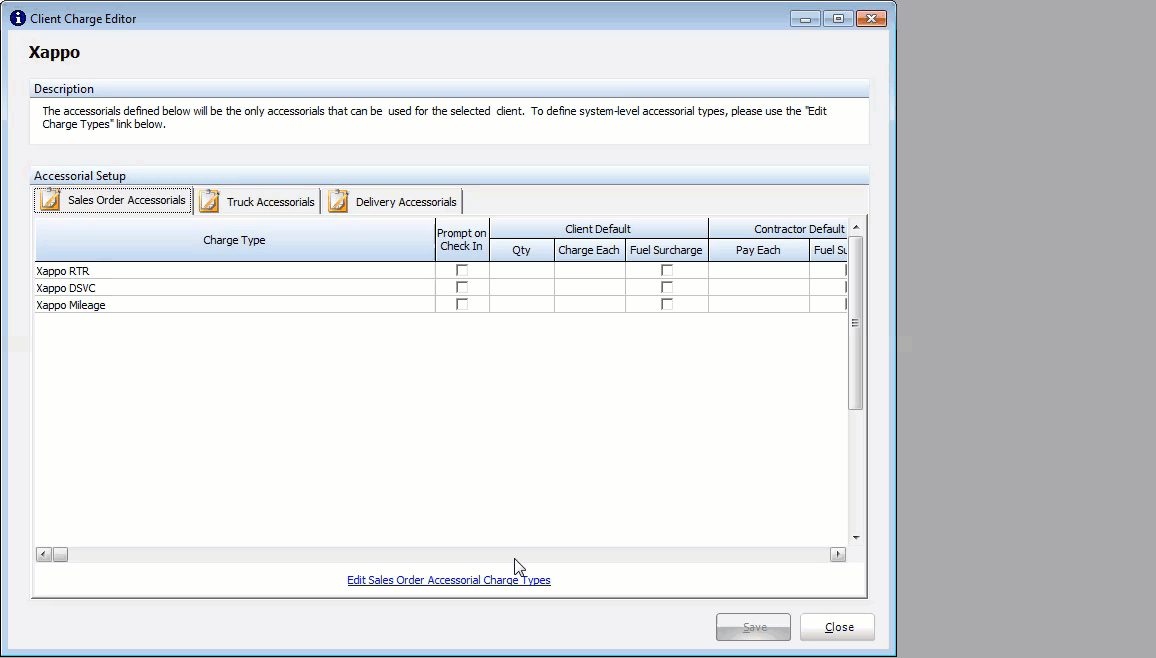Click the info icon in the title bar
The image size is (1156, 658).
click(x=18, y=18)
